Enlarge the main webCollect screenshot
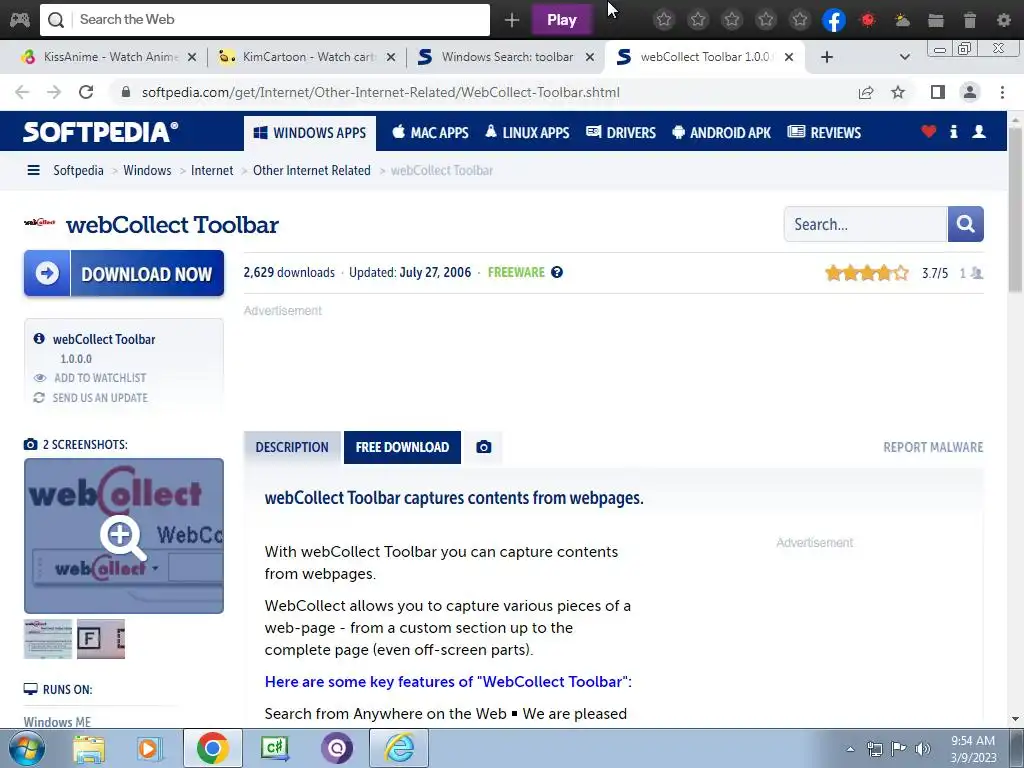This screenshot has height=768, width=1024. tap(124, 536)
